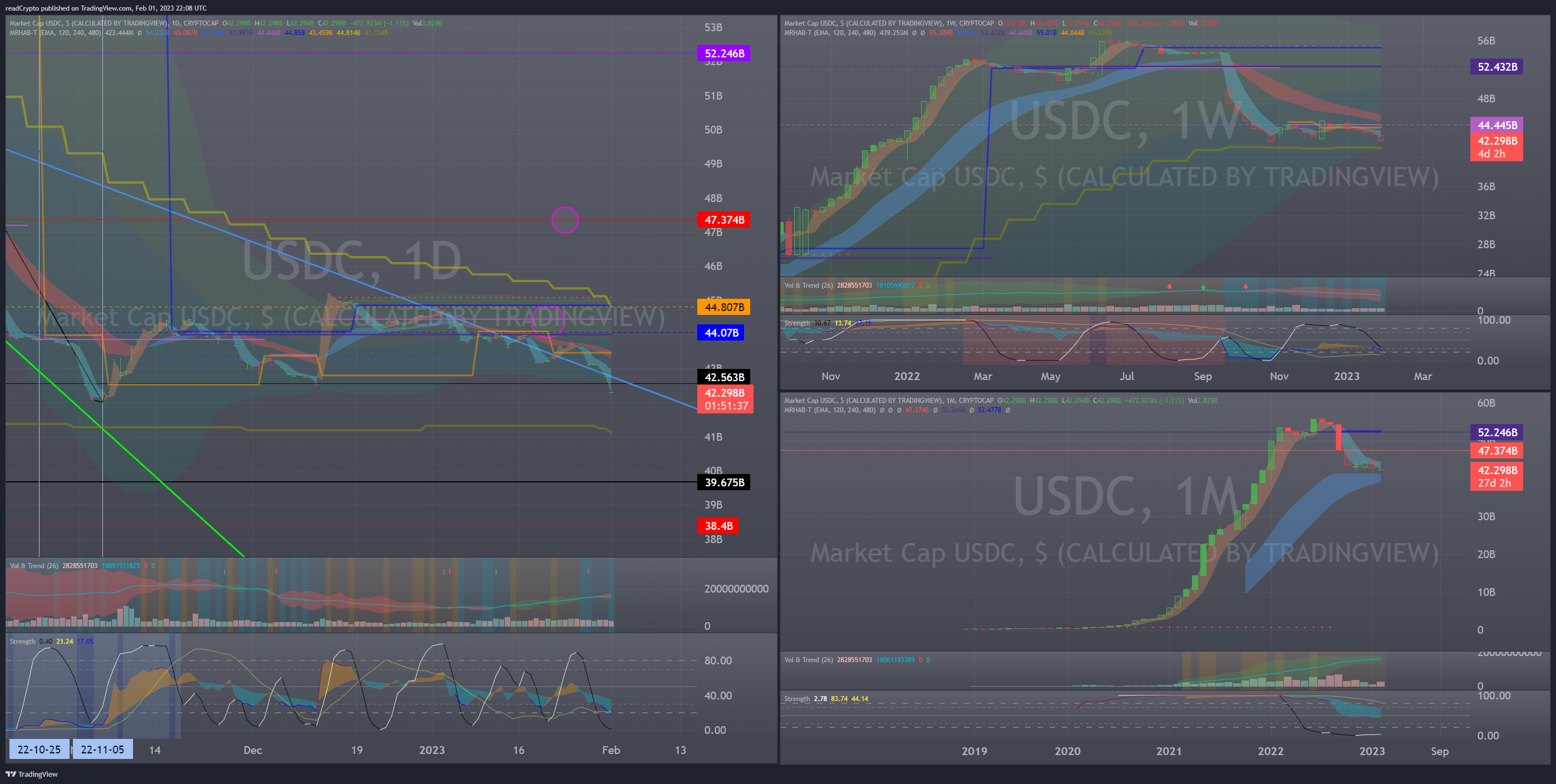
Task: Click the 52.432B price label on 1W chart
Action: pos(1497,66)
